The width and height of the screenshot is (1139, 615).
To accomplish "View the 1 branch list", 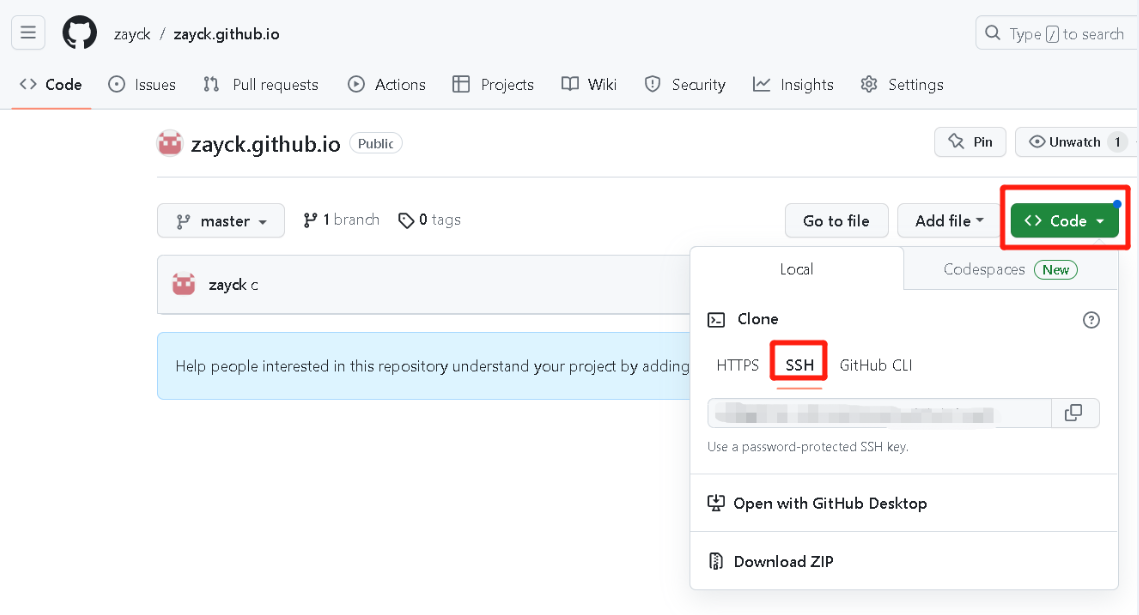I will pos(342,220).
